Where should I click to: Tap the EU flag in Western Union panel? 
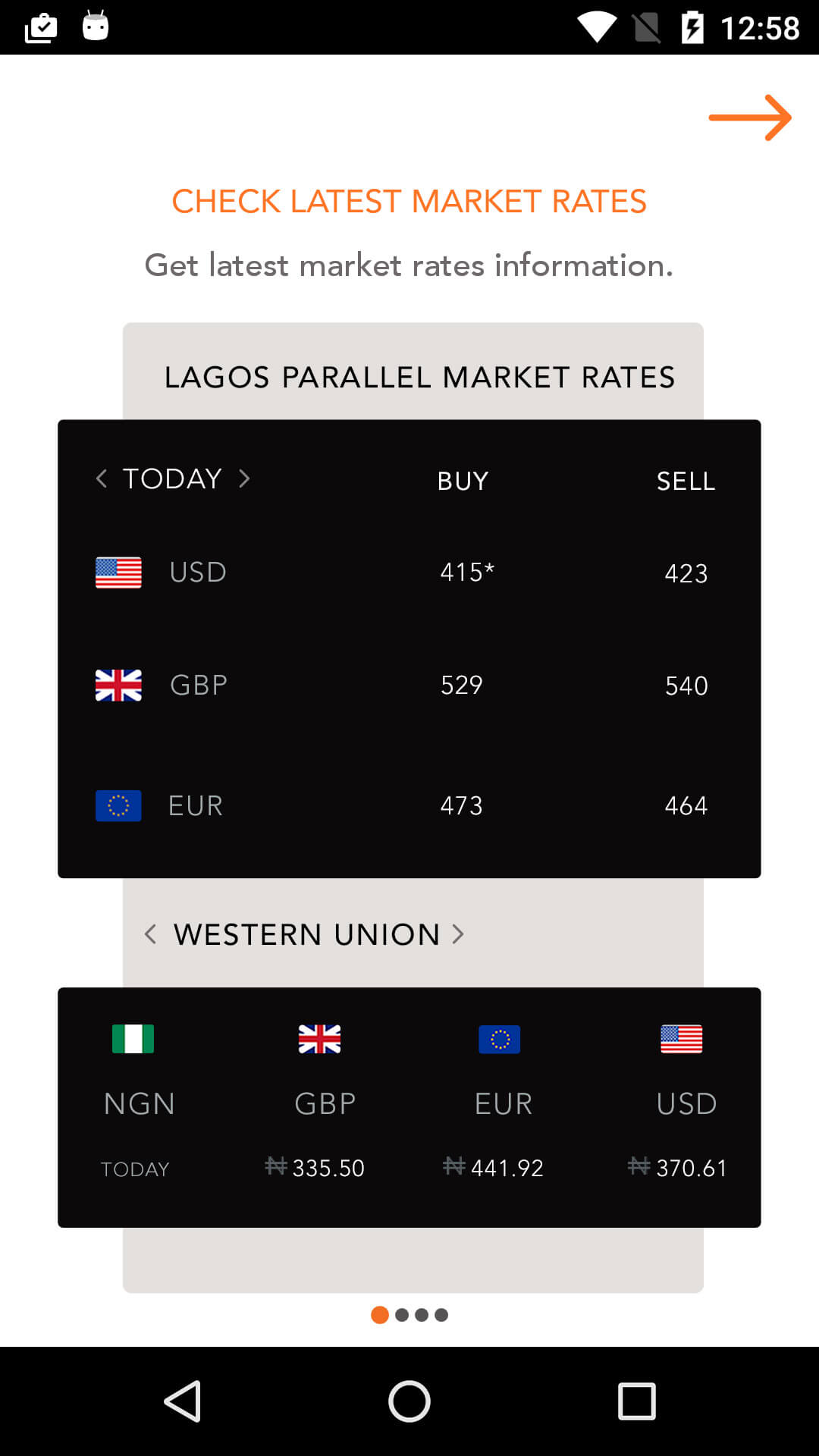[x=499, y=1039]
